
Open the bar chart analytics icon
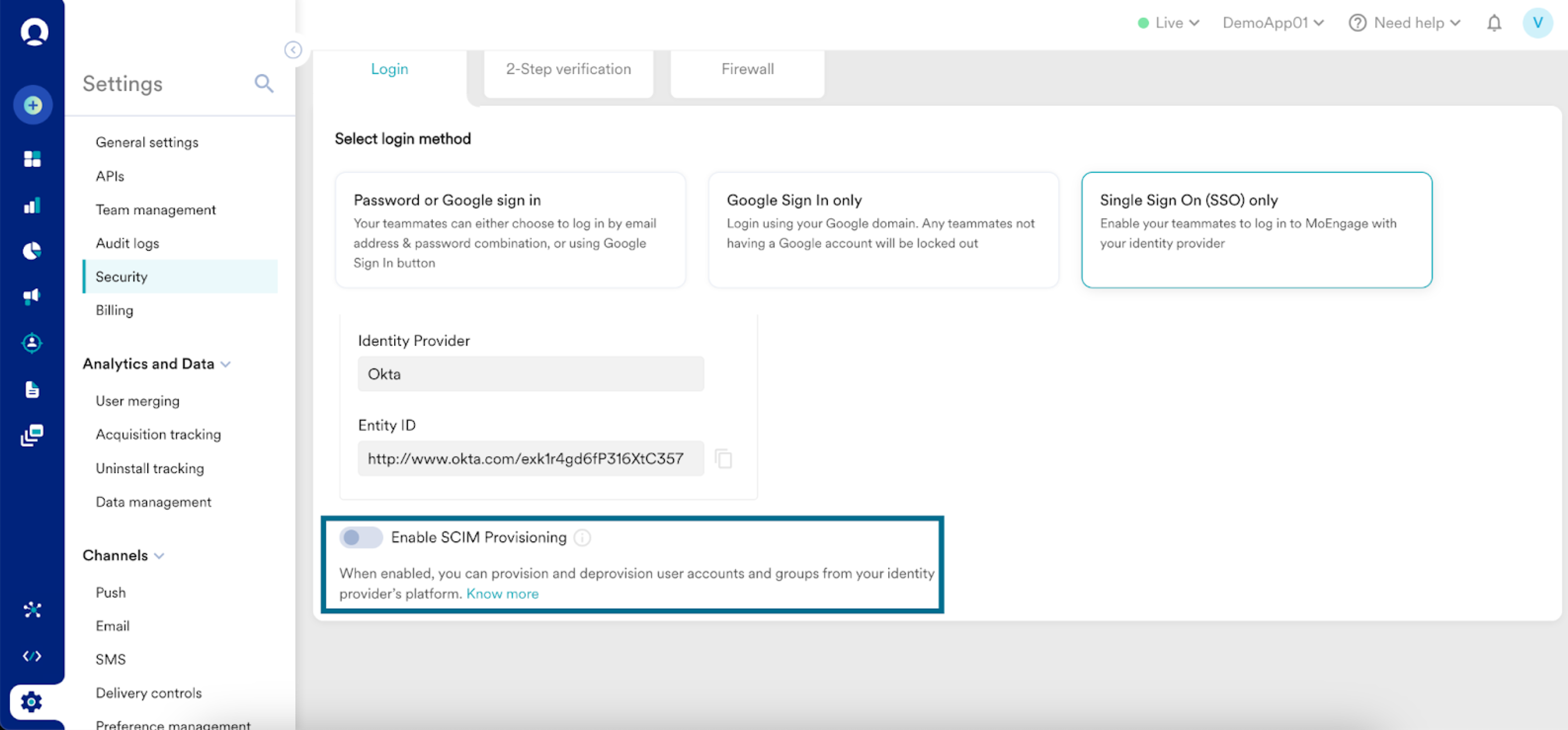point(32,205)
